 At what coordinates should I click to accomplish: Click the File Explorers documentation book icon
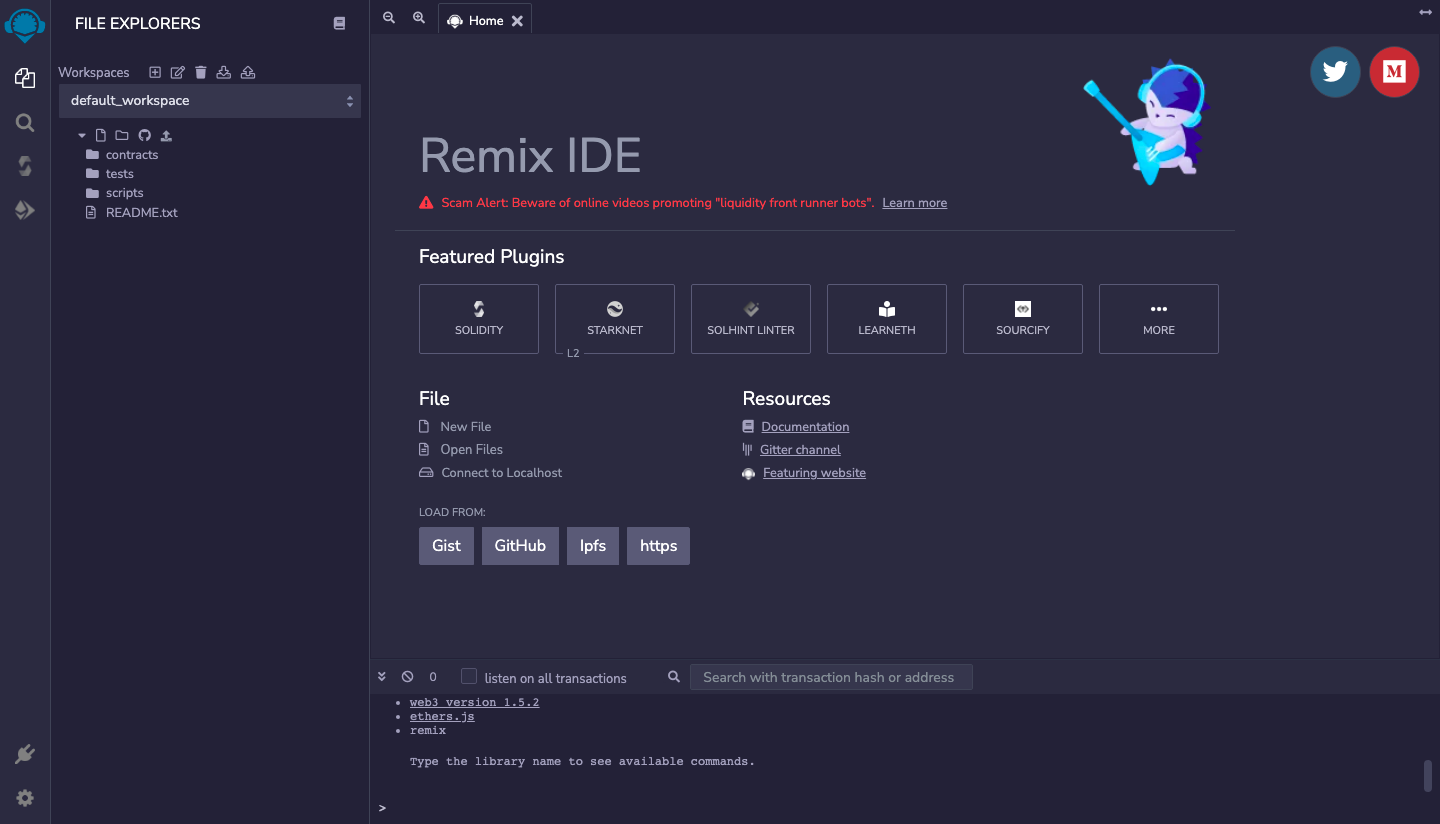[339, 23]
